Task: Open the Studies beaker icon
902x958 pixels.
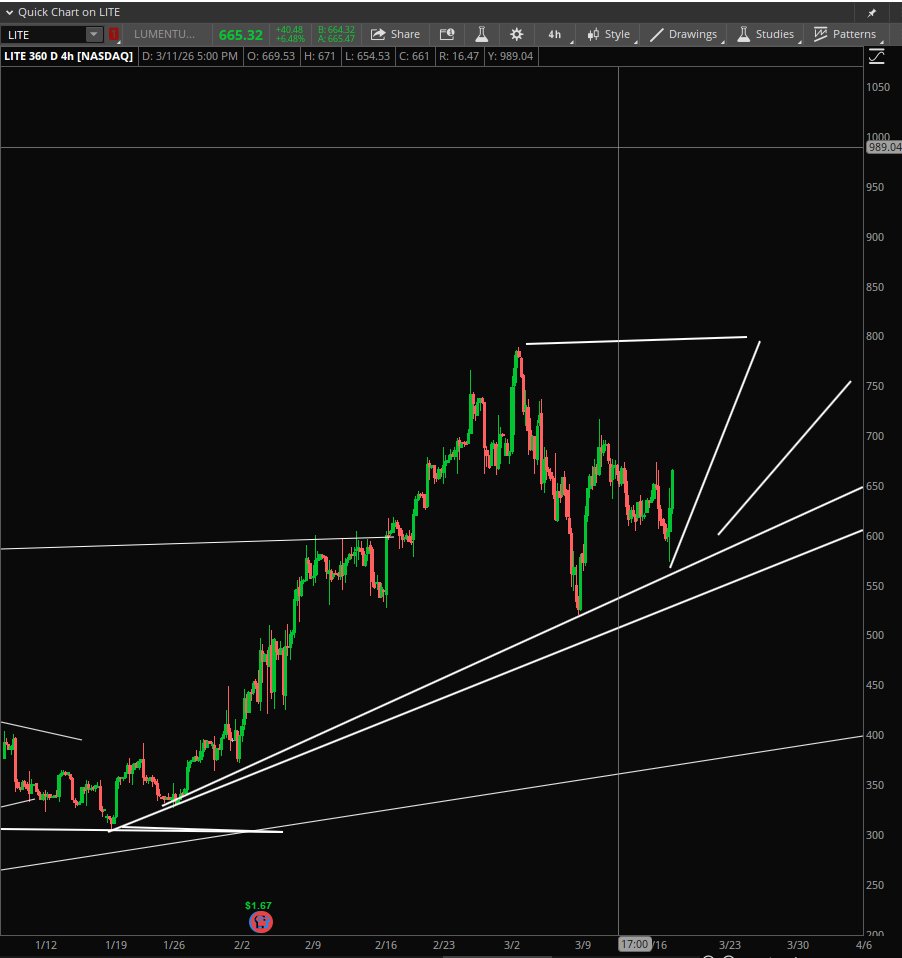Action: (x=745, y=33)
